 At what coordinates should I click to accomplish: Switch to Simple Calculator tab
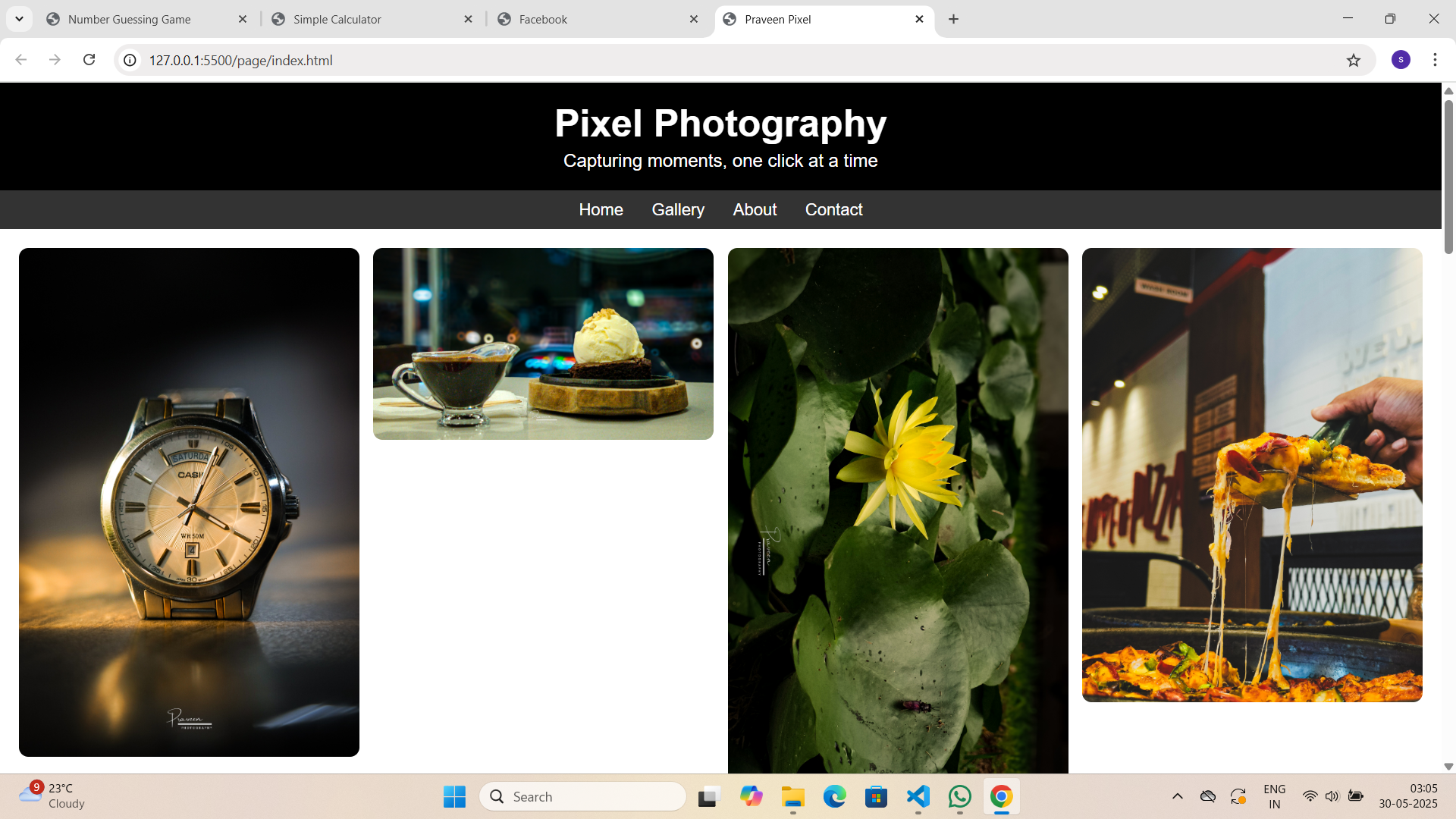click(x=337, y=19)
